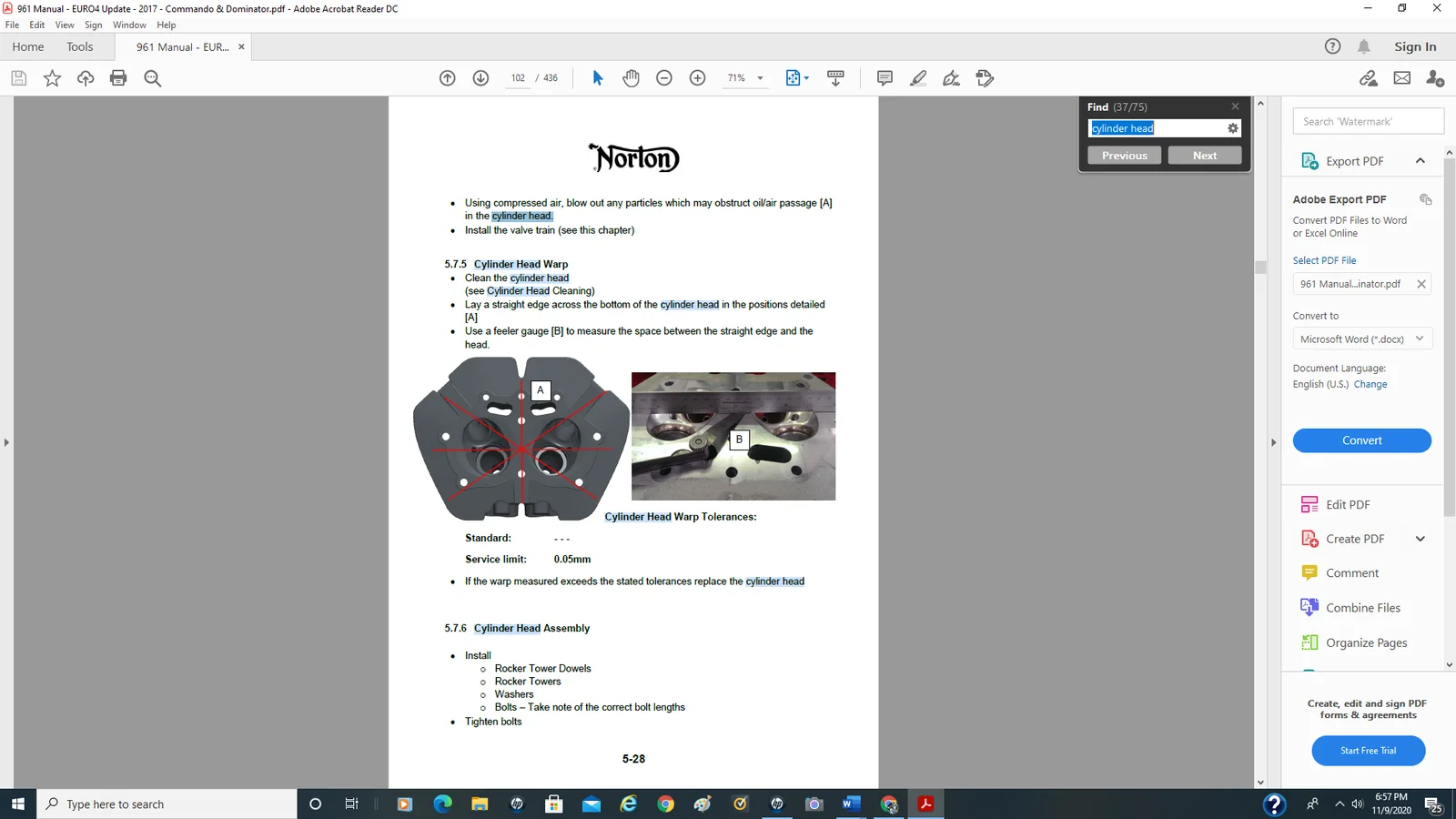Open the Add comment sticky note tool
The image size is (1456, 819).
point(885,78)
